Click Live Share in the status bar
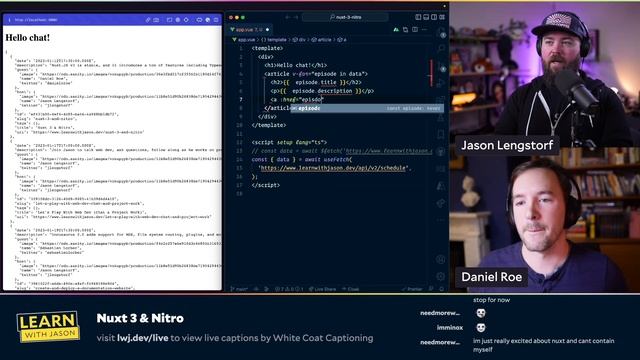This screenshot has width=640, height=360. pyautogui.click(x=322, y=289)
